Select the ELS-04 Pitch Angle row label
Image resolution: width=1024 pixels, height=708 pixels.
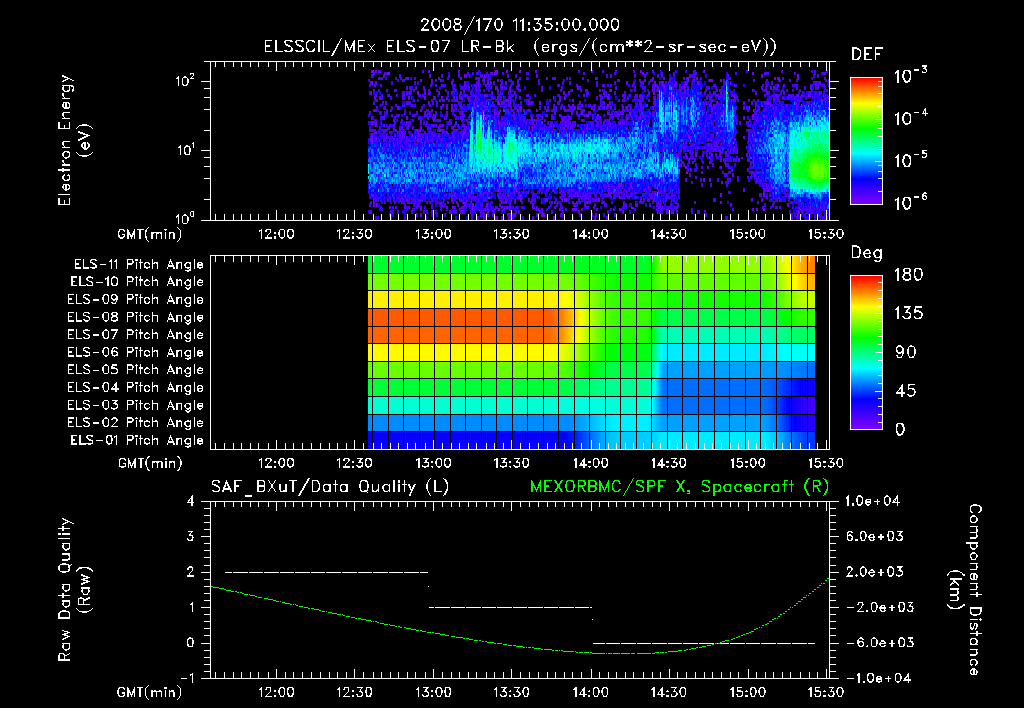pos(135,388)
